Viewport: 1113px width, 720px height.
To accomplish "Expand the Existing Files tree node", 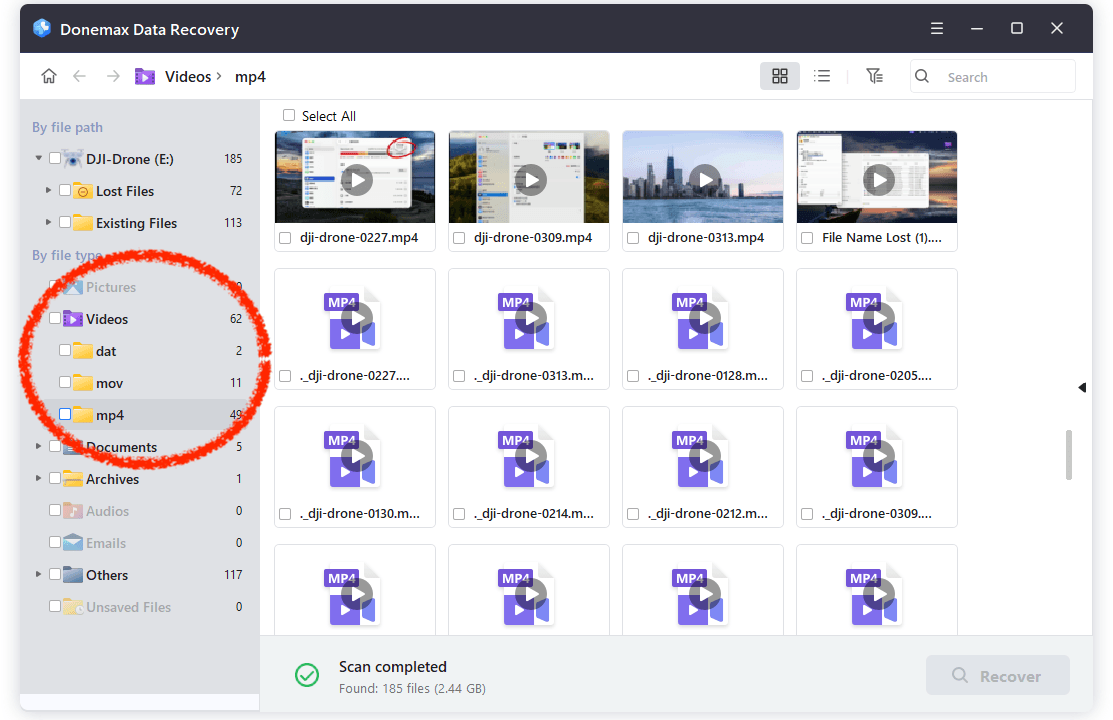I will click(48, 223).
